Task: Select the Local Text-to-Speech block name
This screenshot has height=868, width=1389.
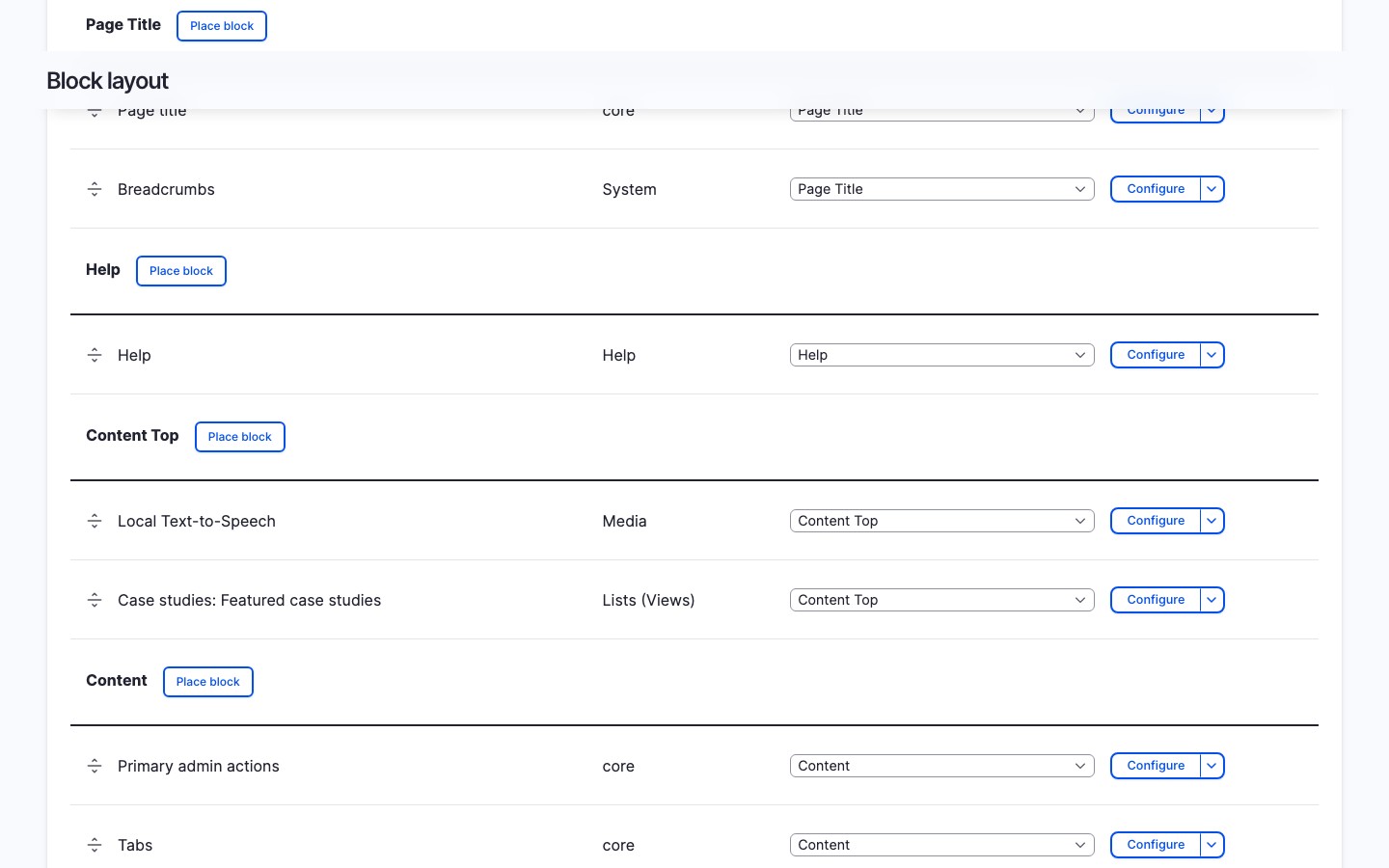Action: point(197,521)
